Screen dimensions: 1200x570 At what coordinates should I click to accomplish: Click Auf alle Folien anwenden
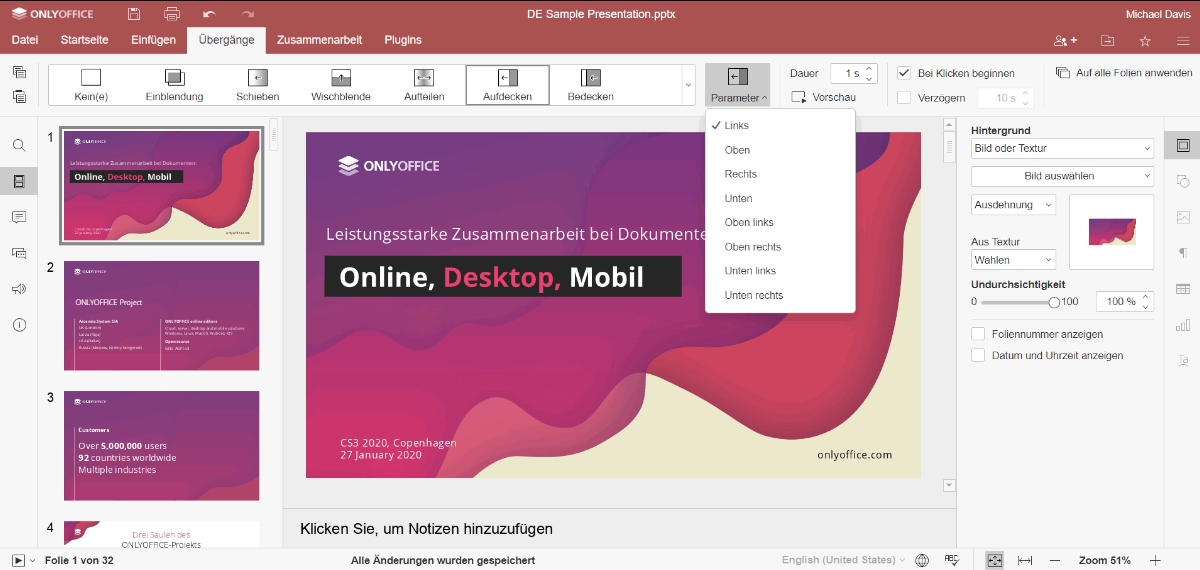click(x=1124, y=73)
